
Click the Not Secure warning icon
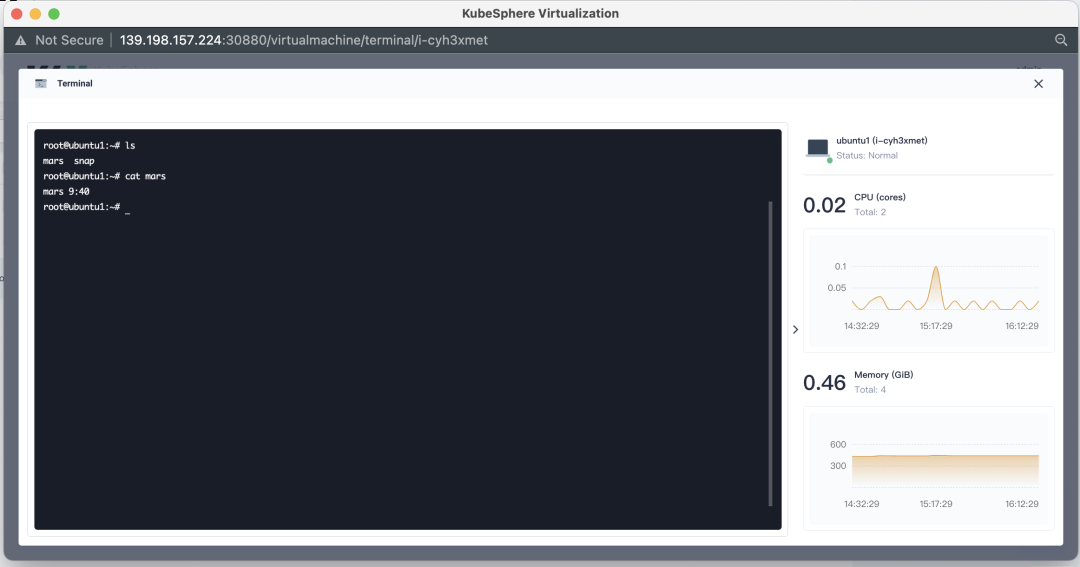tap(21, 41)
